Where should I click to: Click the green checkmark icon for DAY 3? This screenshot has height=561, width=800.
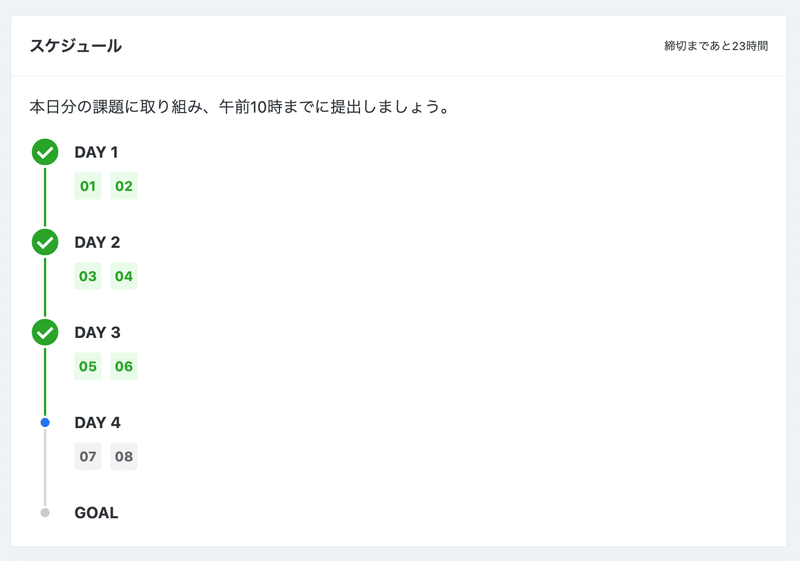click(45, 333)
